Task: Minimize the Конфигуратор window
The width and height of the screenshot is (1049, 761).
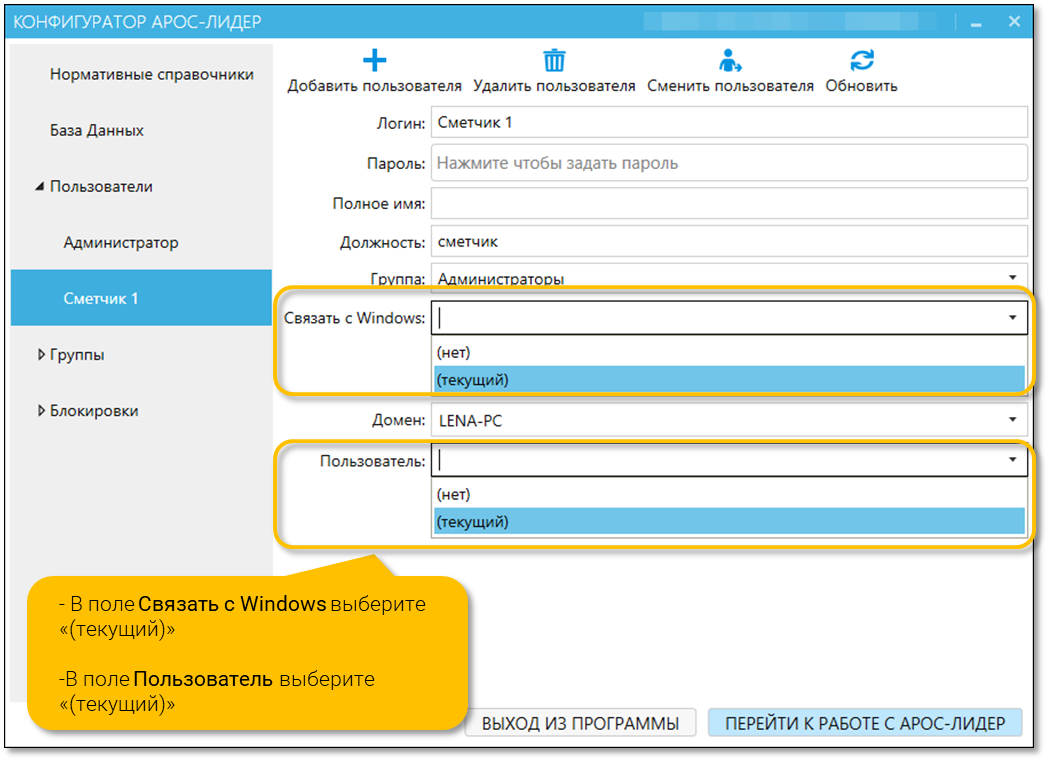Action: 976,23
